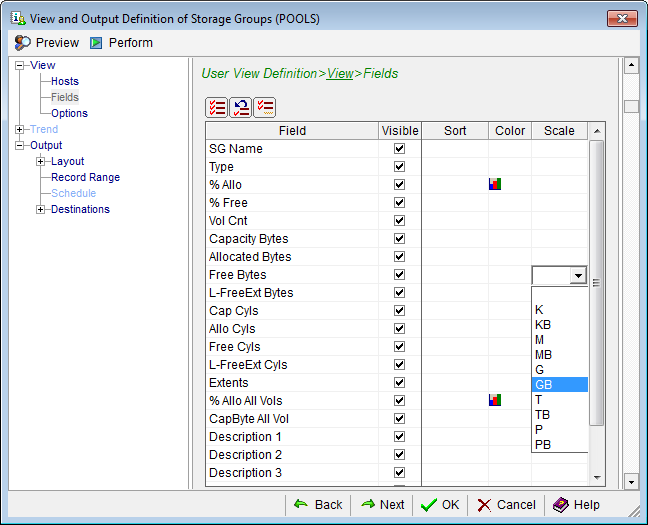Open the color icon for % Allo

494,184
